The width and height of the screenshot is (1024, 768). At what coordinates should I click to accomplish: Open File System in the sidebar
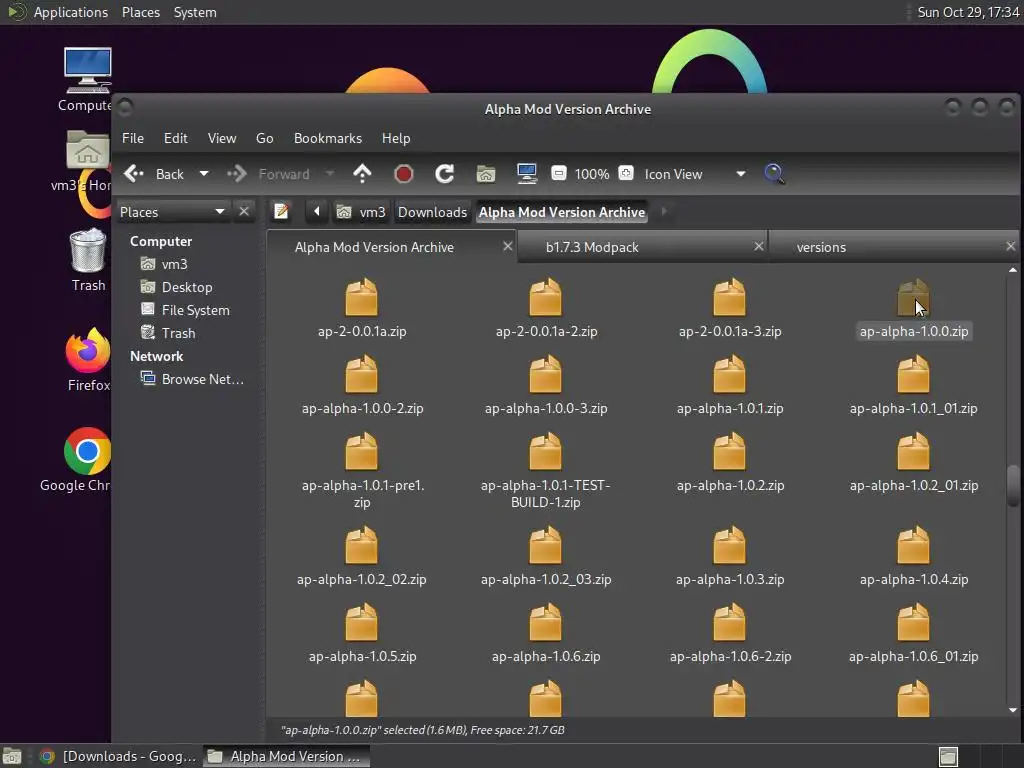click(x=195, y=310)
